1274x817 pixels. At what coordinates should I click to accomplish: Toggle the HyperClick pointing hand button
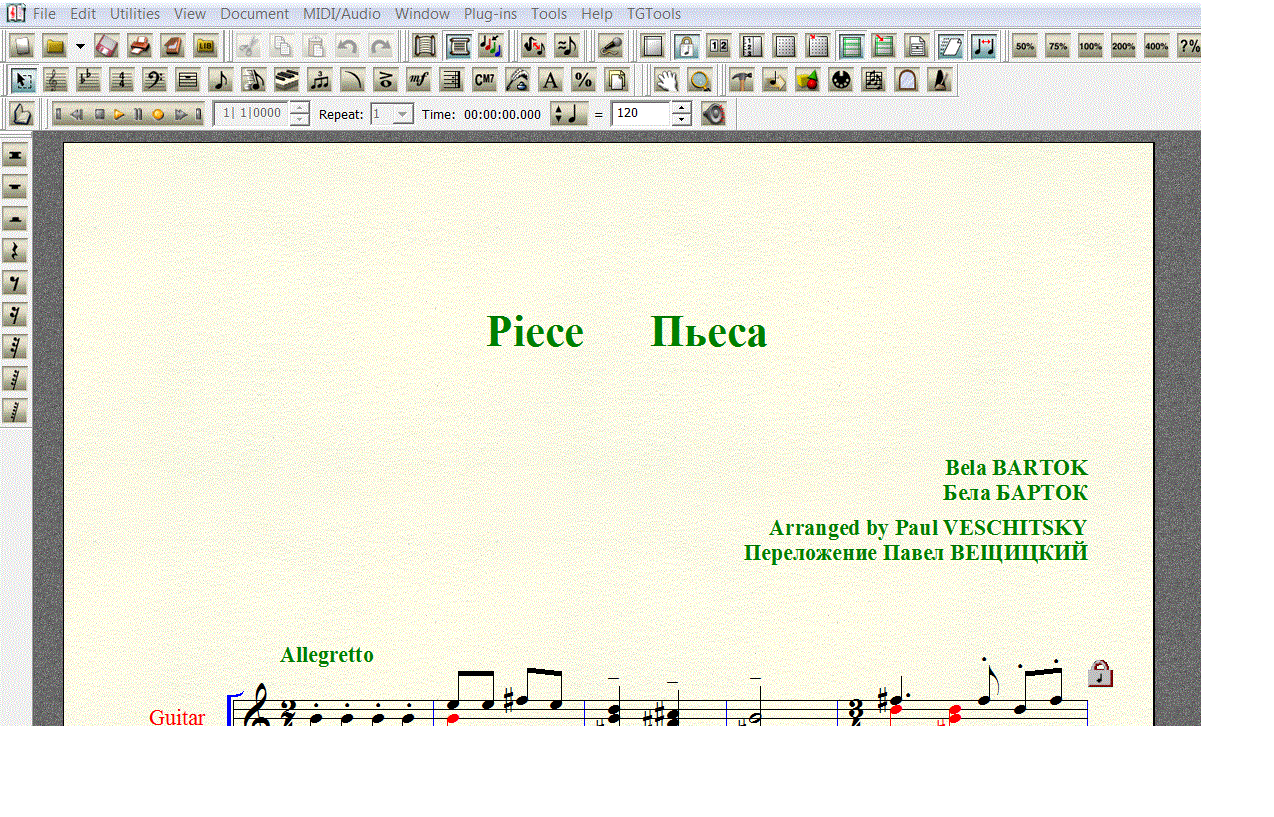click(22, 114)
